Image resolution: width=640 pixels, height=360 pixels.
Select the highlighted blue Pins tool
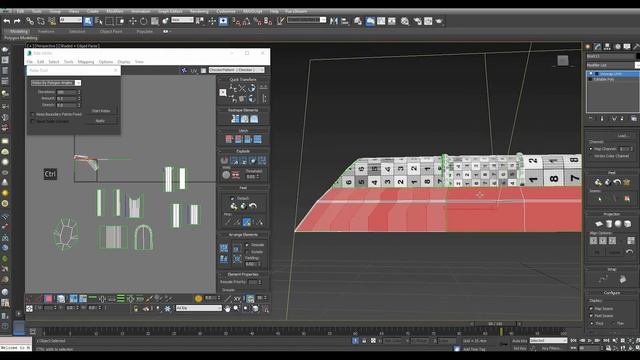[x=247, y=222]
